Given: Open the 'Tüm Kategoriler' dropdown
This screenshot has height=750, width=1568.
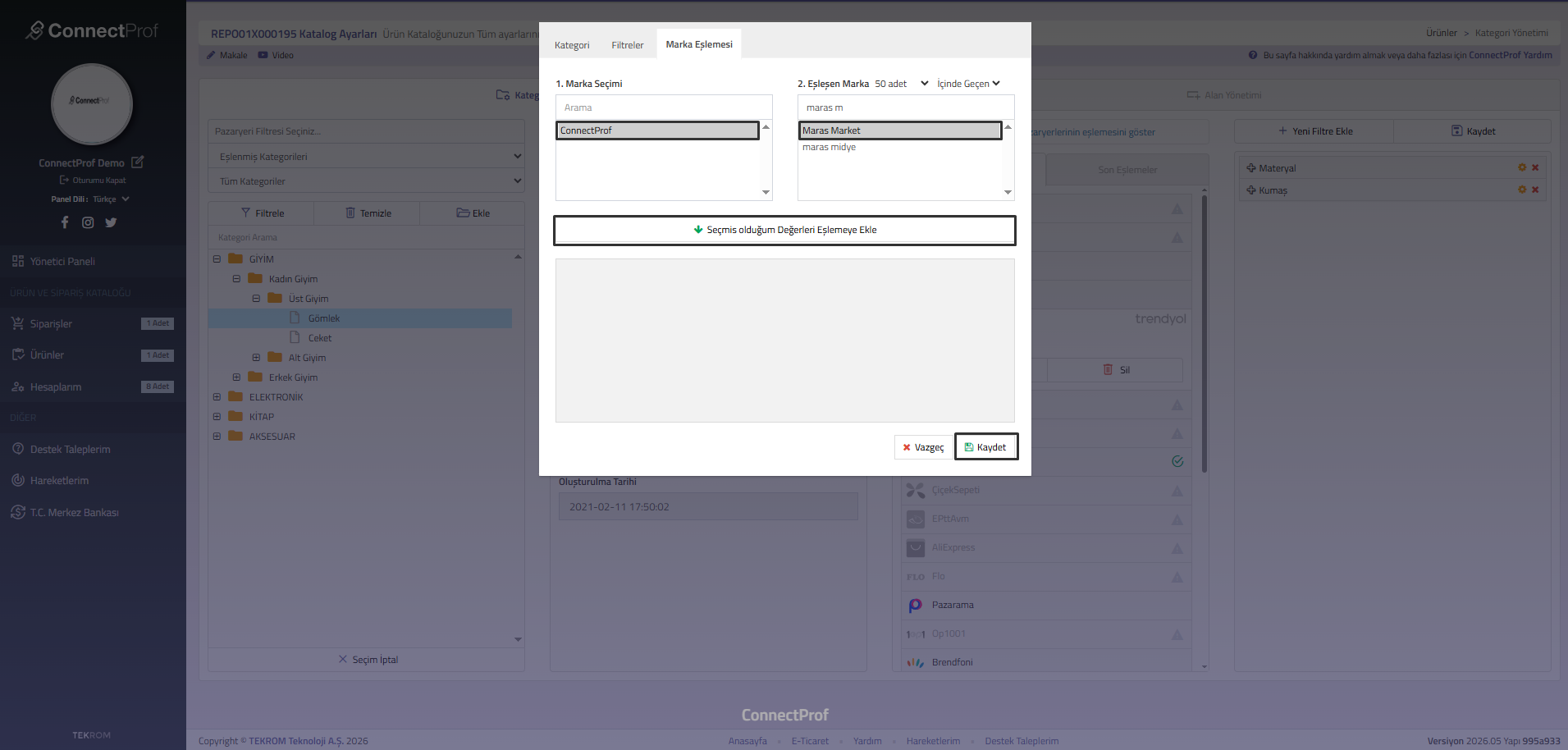Looking at the screenshot, I should click(366, 181).
